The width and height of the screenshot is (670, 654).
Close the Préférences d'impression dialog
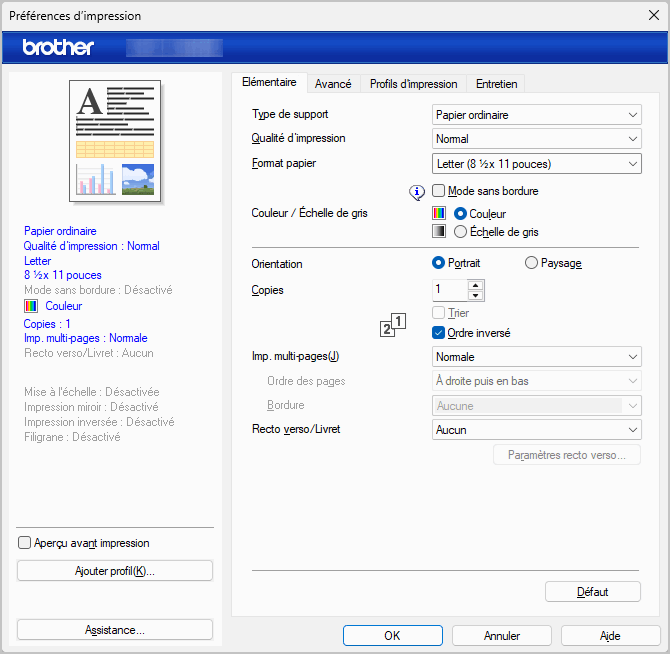[x=652, y=15]
